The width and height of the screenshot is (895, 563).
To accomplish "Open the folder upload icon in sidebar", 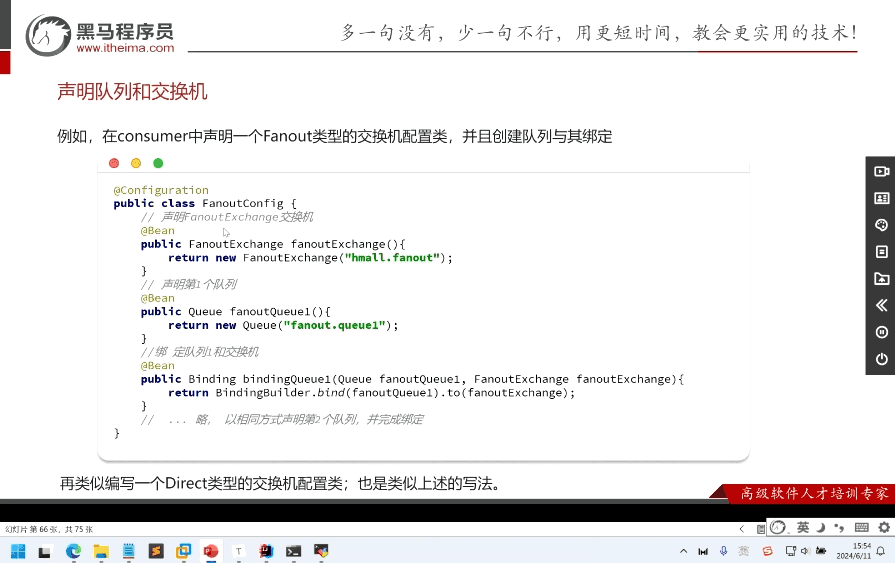I will (x=881, y=279).
